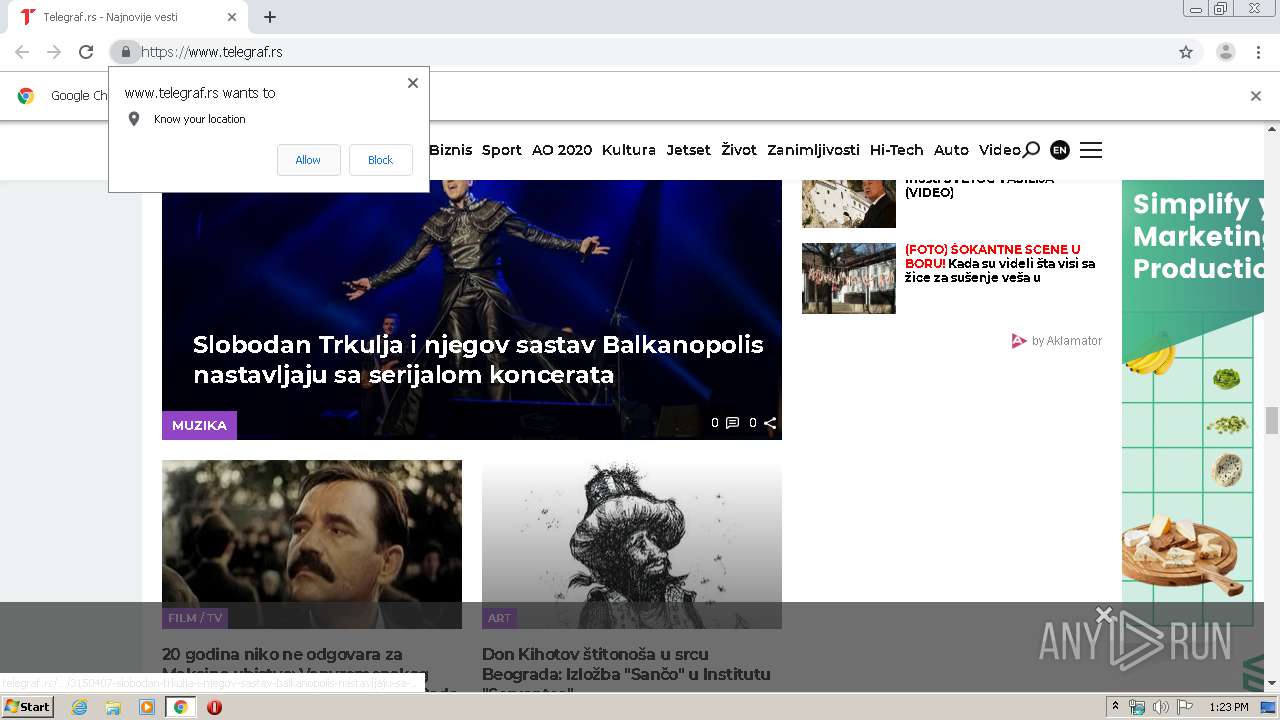Open the Action Center flag tray icon

1183,707
